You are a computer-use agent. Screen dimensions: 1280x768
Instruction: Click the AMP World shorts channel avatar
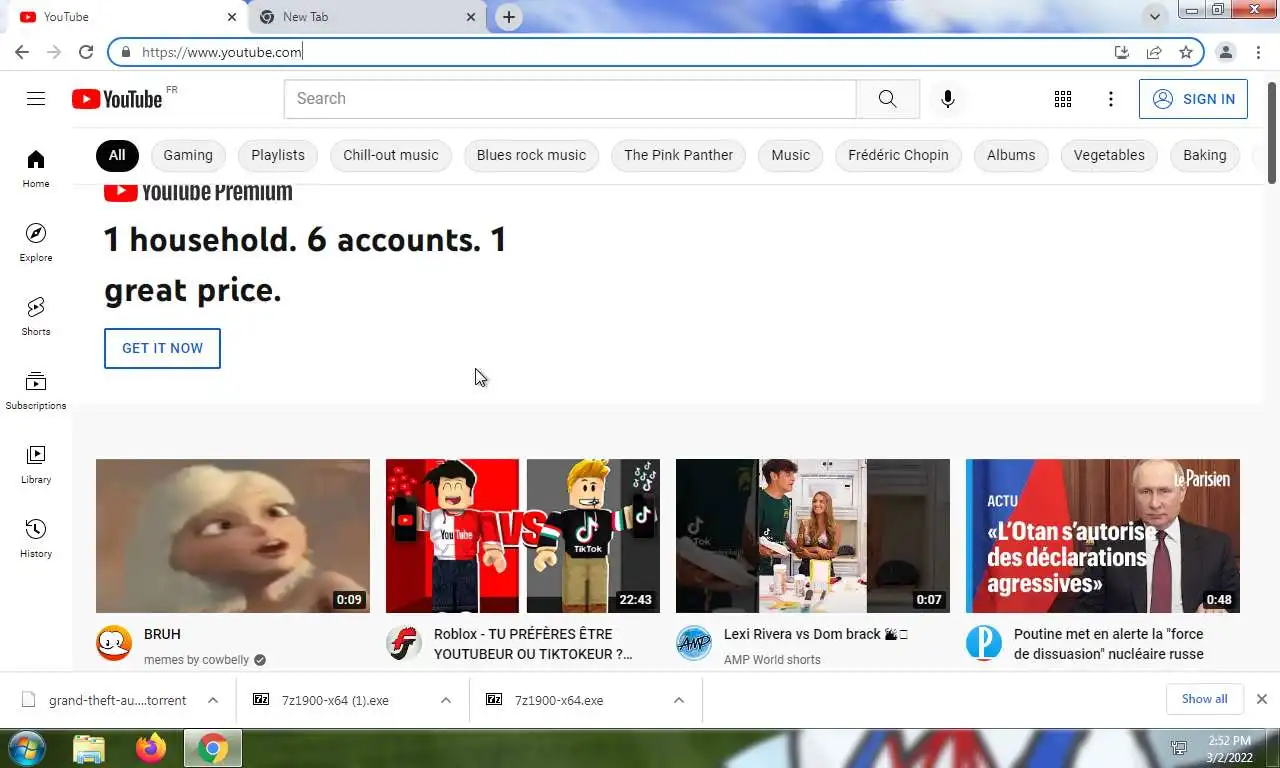coord(694,643)
